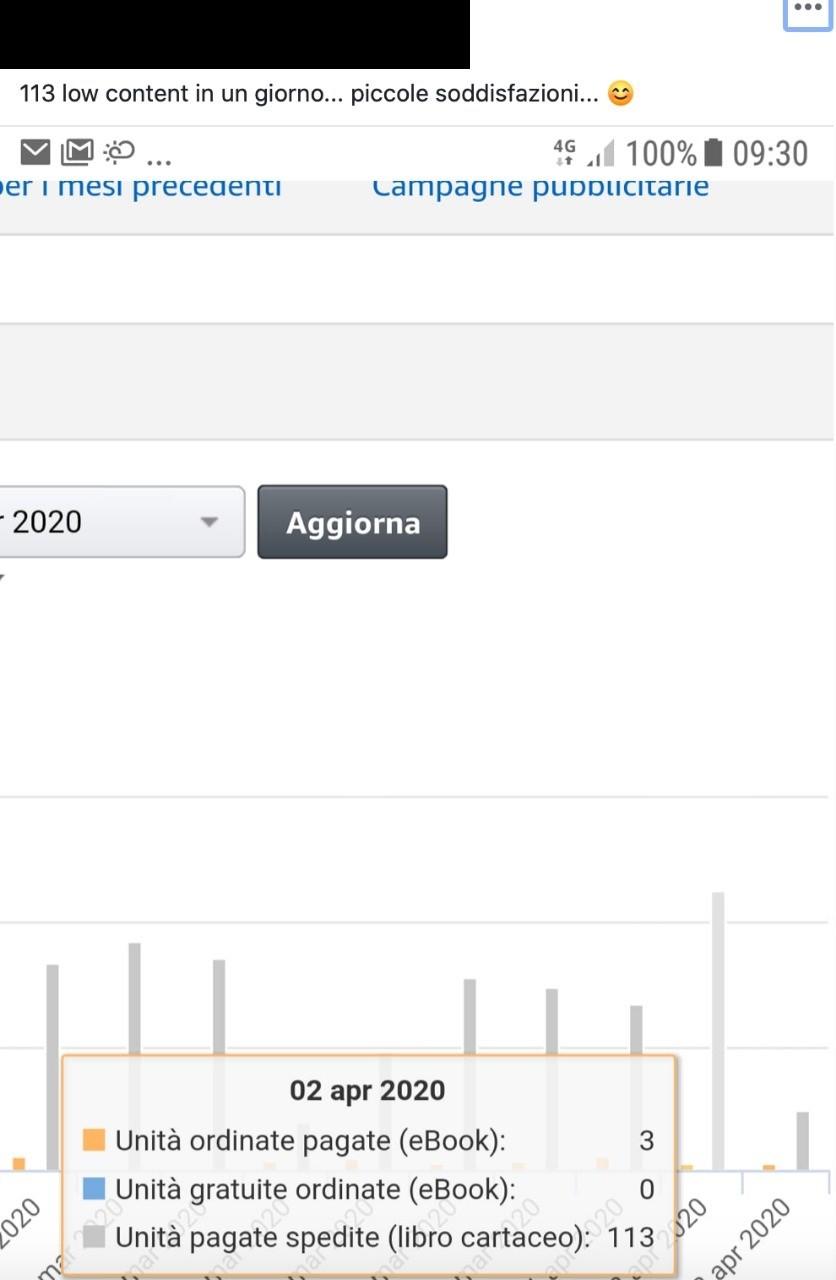Tap the 4G signal status icon
Viewport: 836px width, 1280px height.
click(565, 152)
